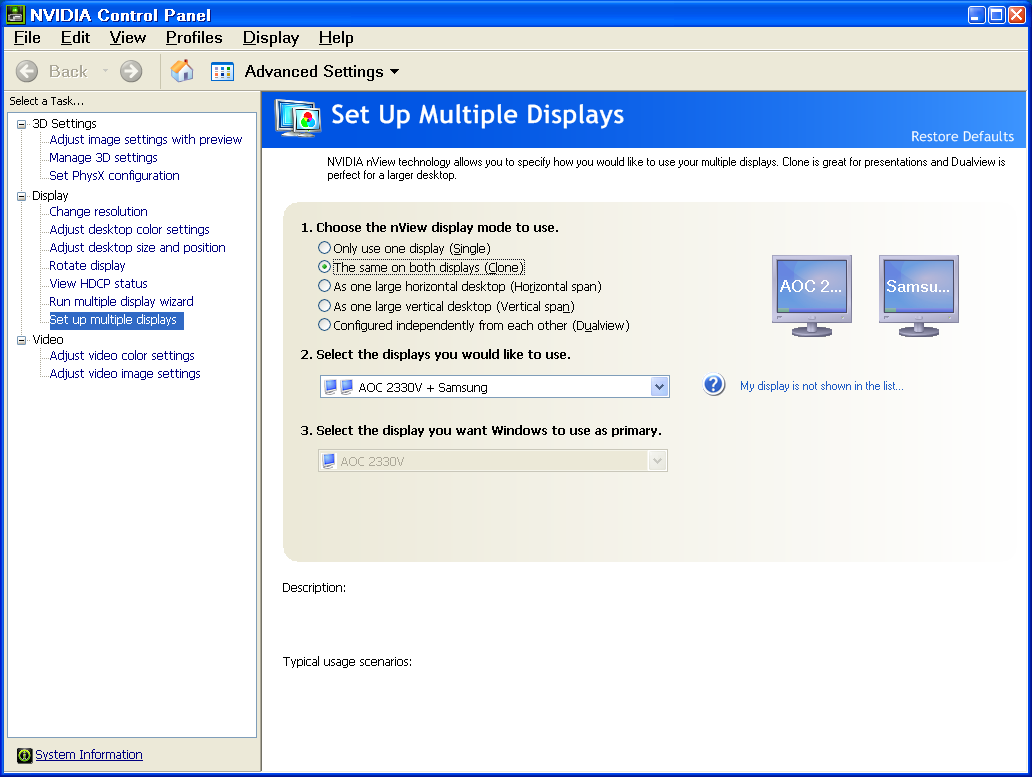Open the File menu

27,38
